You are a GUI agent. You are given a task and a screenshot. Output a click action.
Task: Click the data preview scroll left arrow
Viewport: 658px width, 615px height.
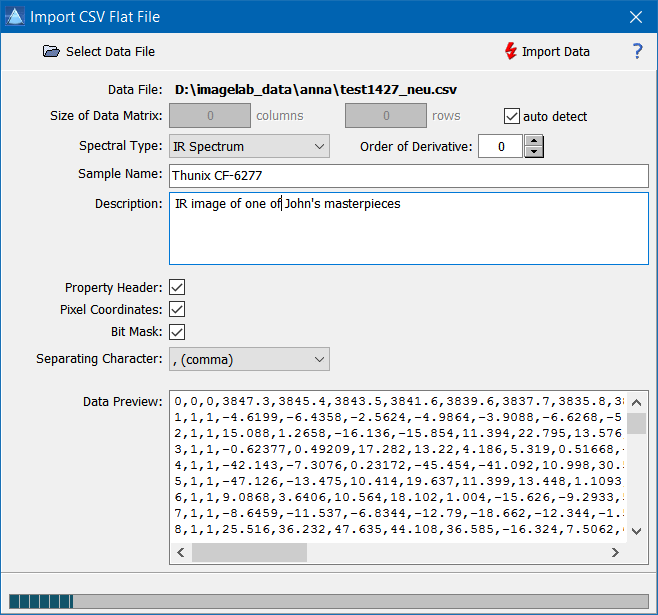[181, 552]
